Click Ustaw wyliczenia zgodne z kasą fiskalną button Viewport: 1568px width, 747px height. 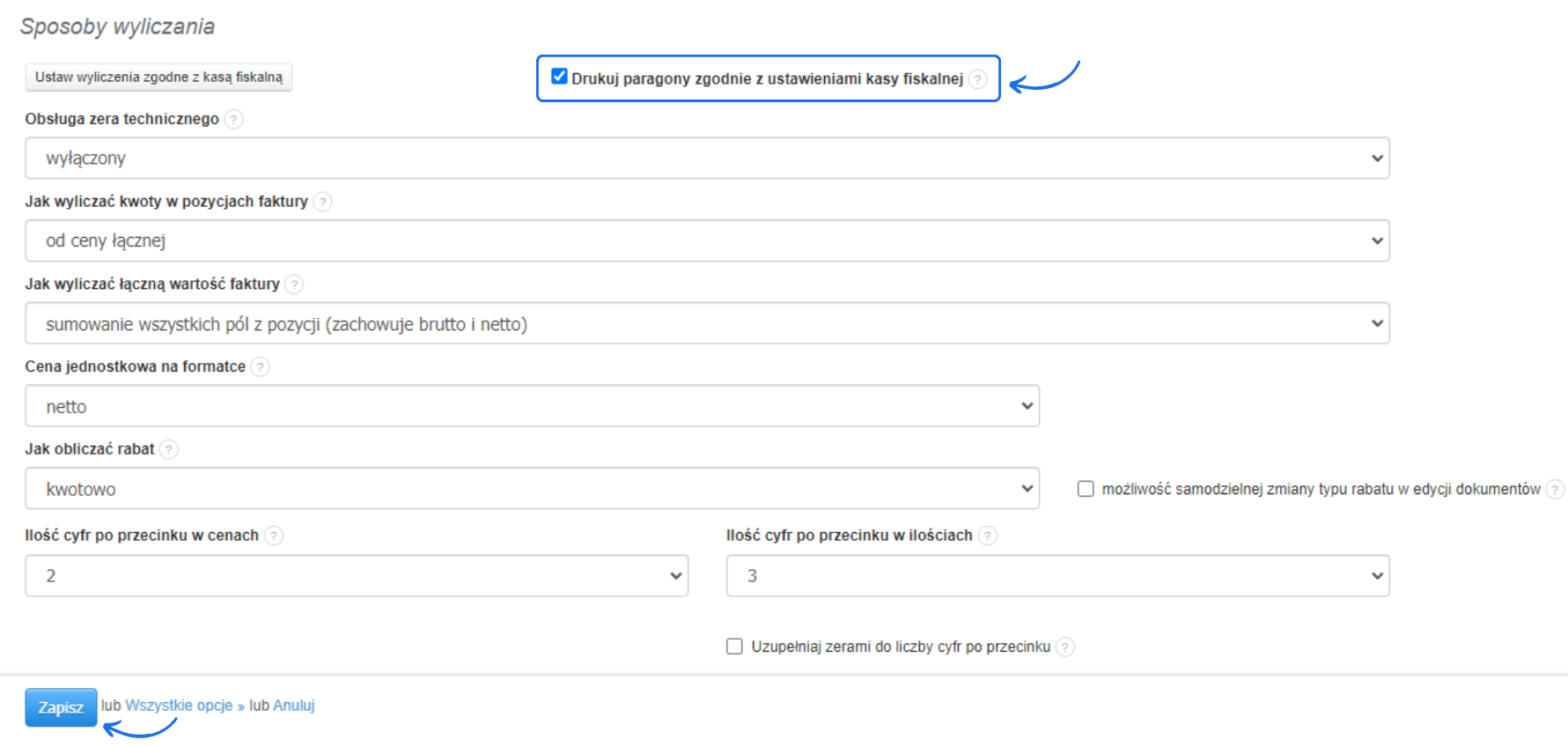[158, 78]
